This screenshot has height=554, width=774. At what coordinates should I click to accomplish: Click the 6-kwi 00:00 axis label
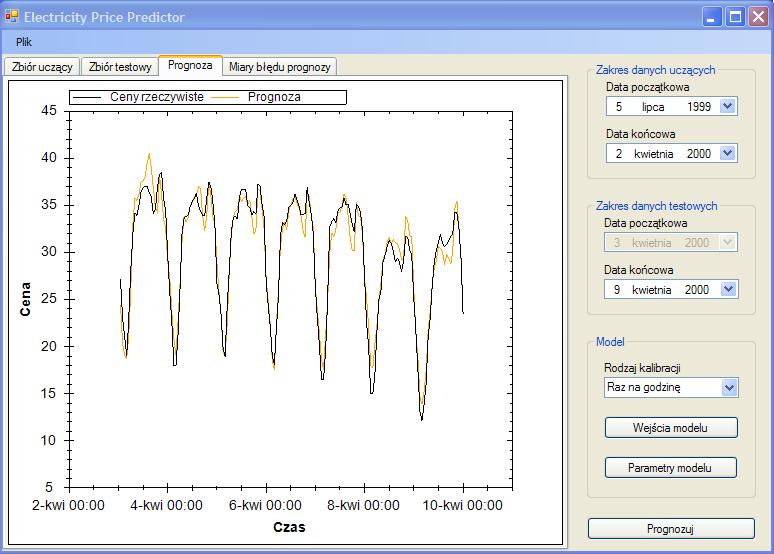point(265,505)
